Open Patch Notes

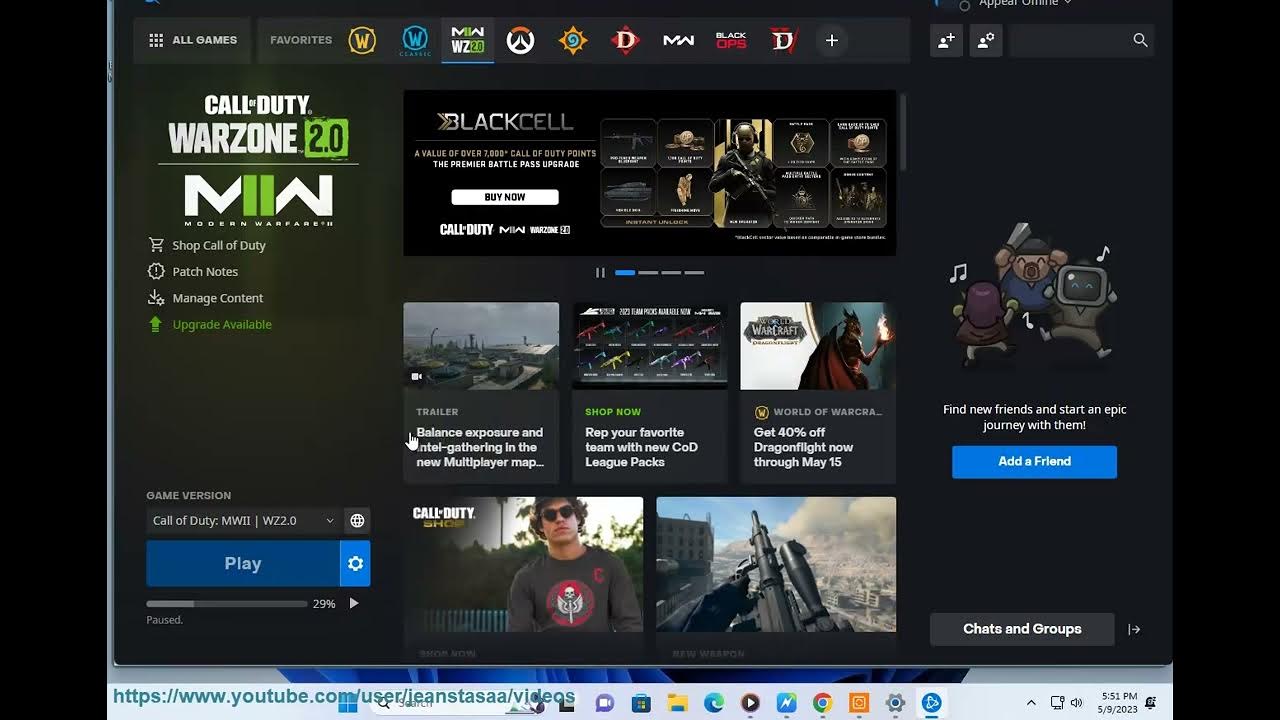point(193,271)
